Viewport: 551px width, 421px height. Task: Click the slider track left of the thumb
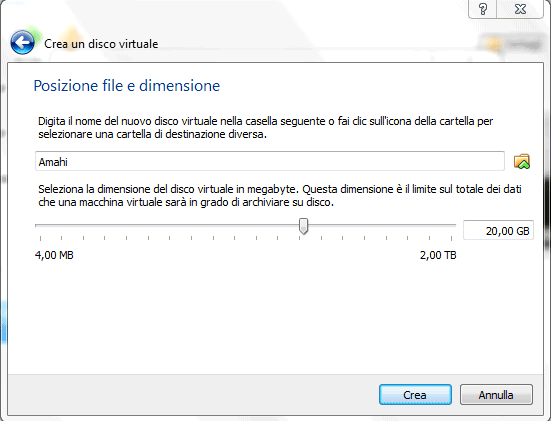[x=167, y=225]
